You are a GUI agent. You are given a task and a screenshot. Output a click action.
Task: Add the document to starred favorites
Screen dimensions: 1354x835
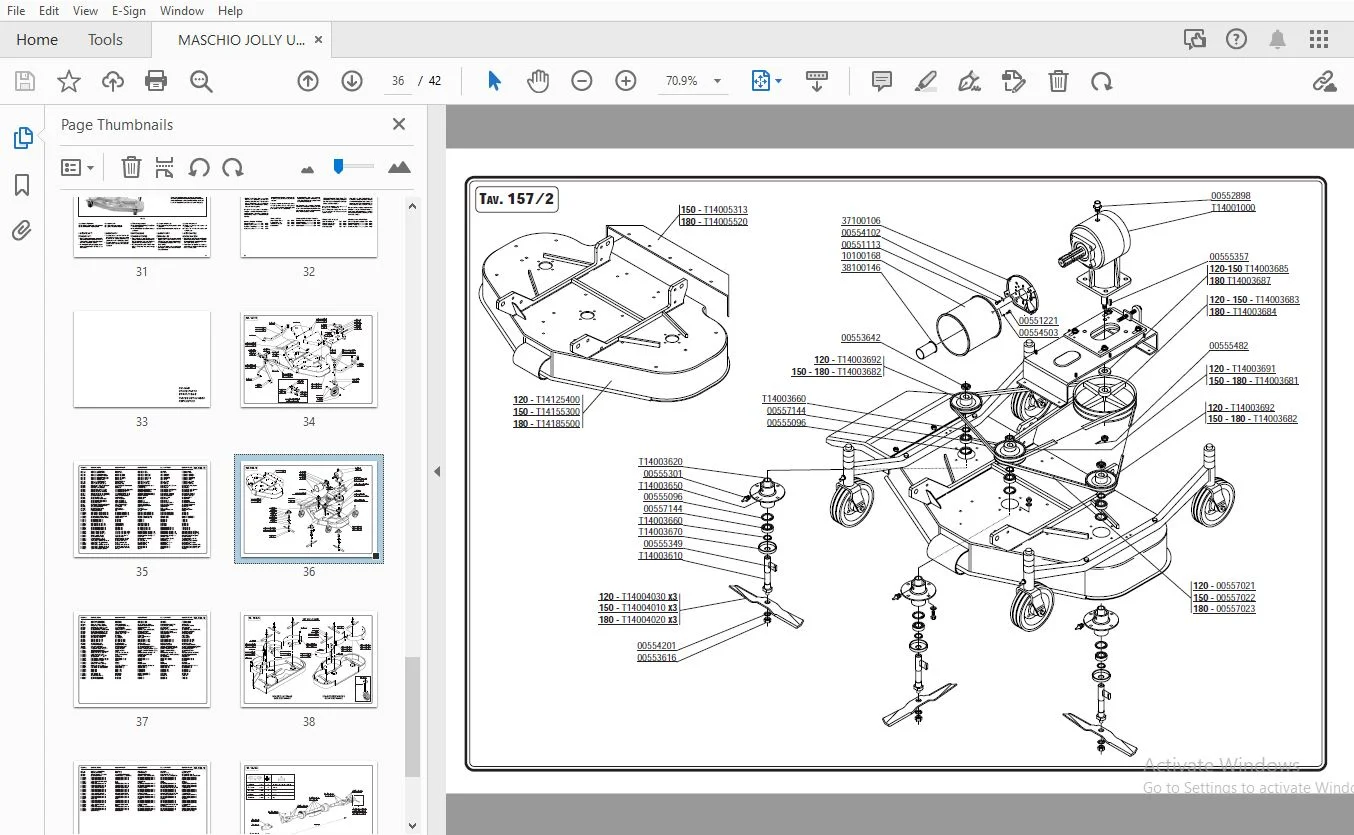(69, 81)
